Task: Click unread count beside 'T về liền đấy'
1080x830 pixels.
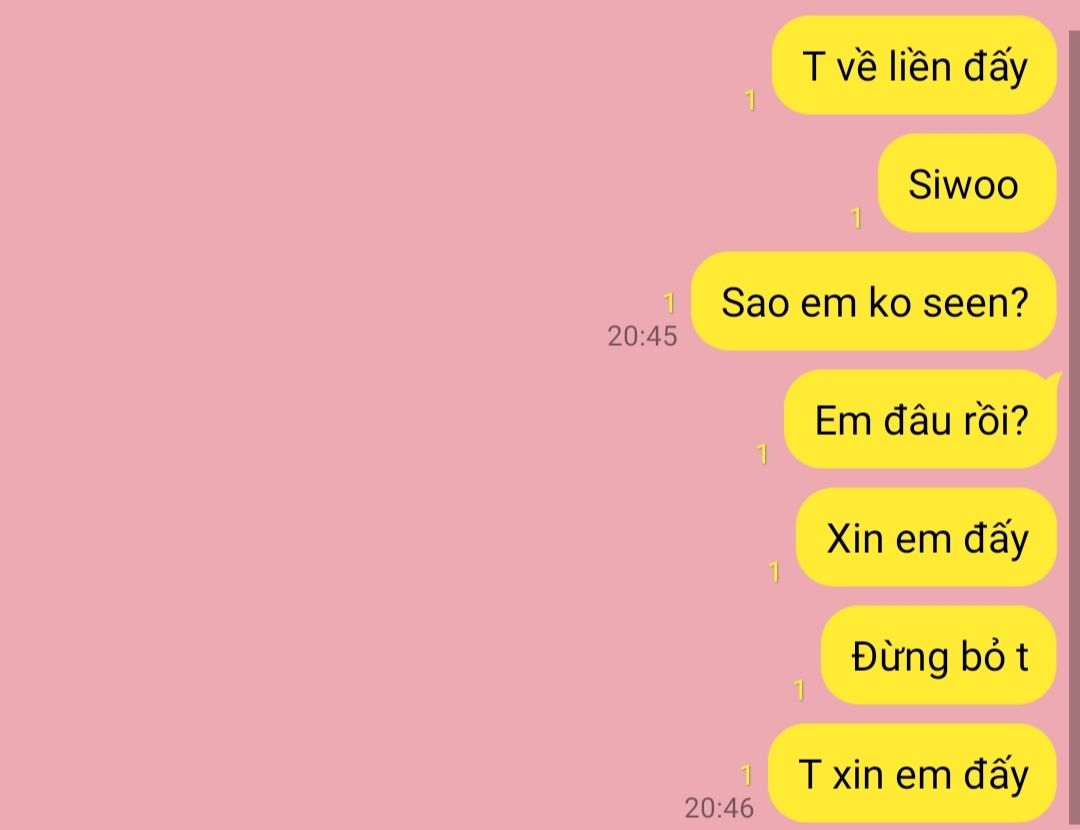Action: (750, 101)
